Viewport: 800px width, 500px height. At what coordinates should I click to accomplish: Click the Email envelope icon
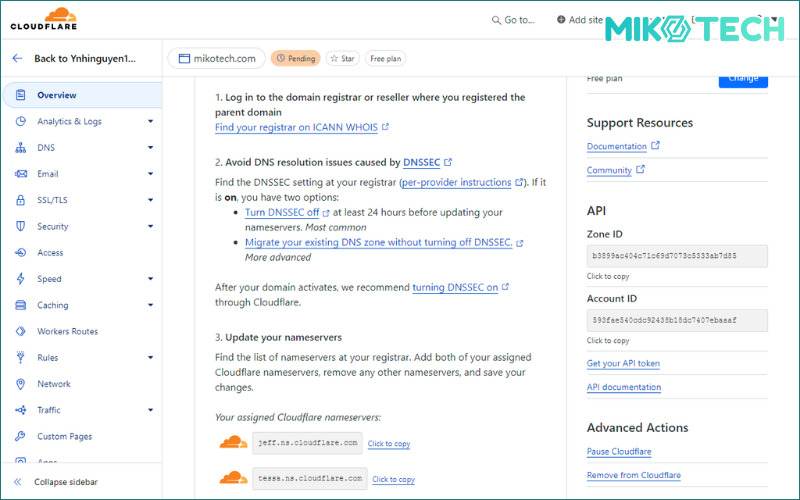[20, 174]
